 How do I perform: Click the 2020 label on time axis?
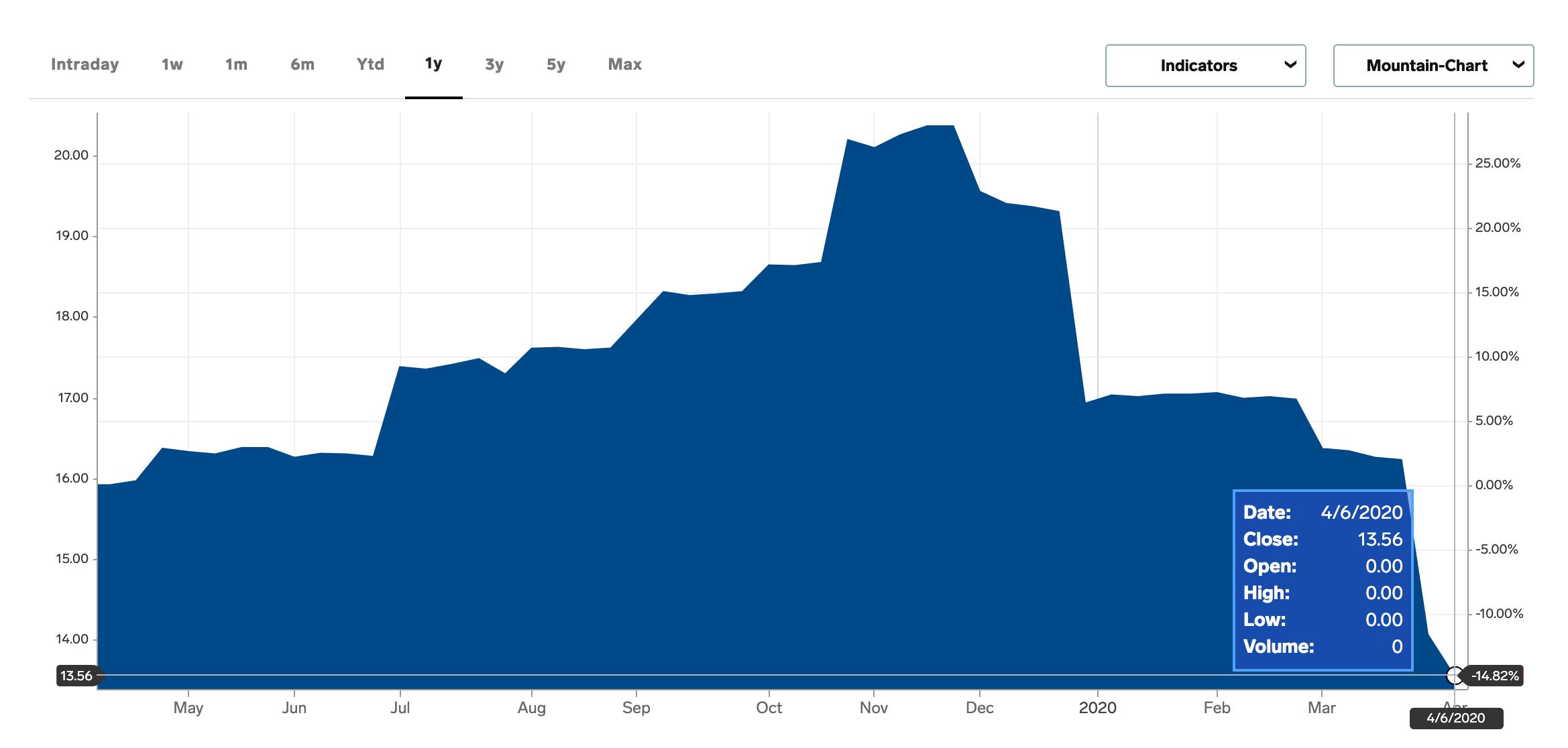point(1097,708)
